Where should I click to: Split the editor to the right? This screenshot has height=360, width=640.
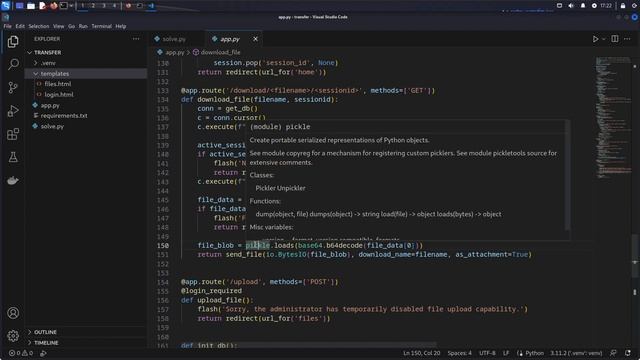point(615,39)
